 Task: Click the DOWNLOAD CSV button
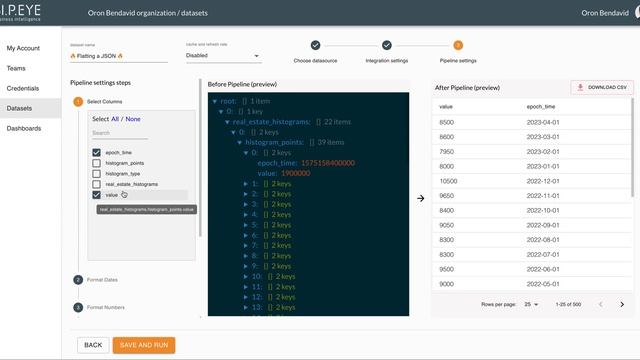pyautogui.click(x=602, y=87)
